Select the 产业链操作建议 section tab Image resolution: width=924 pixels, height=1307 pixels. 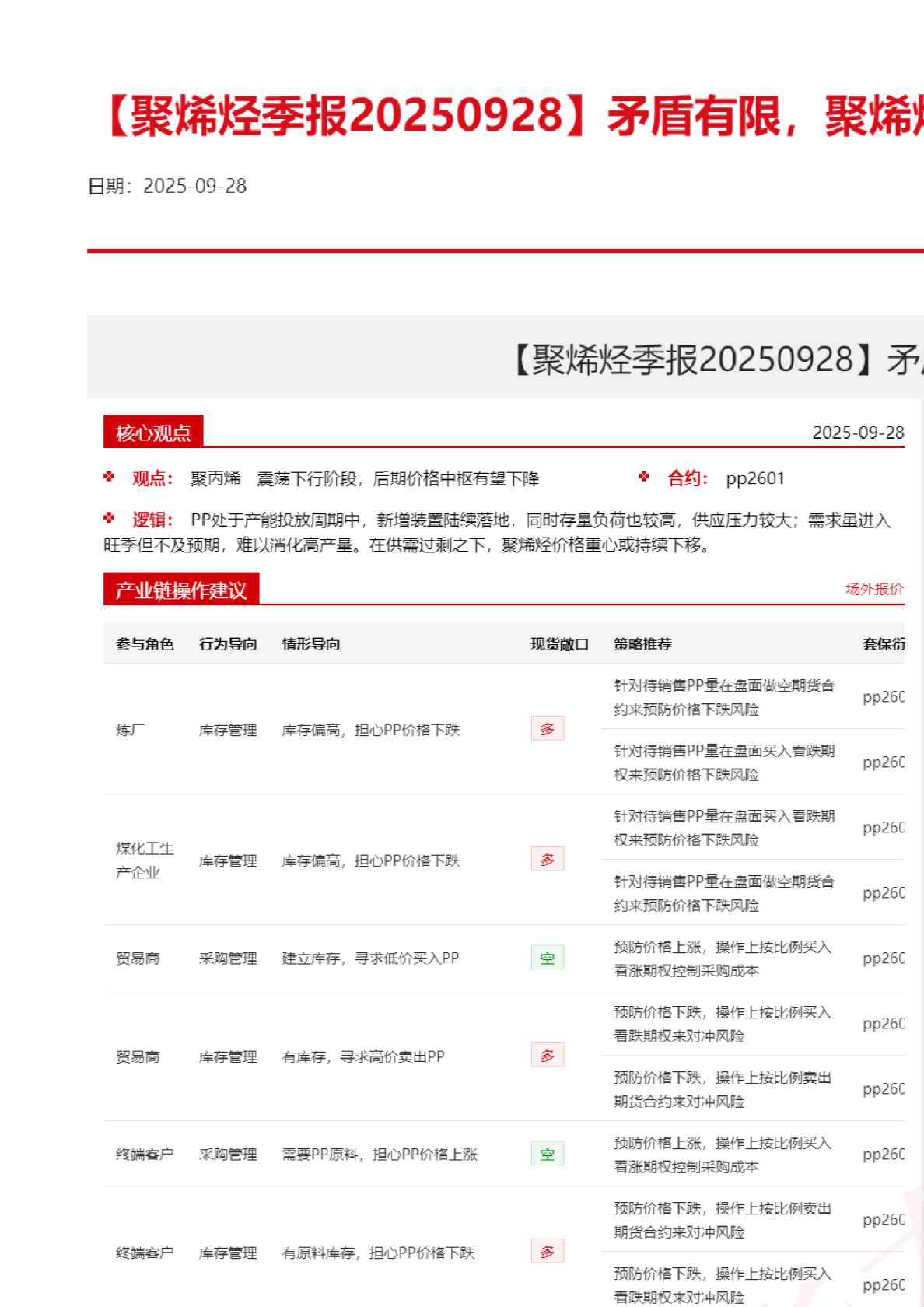(181, 590)
